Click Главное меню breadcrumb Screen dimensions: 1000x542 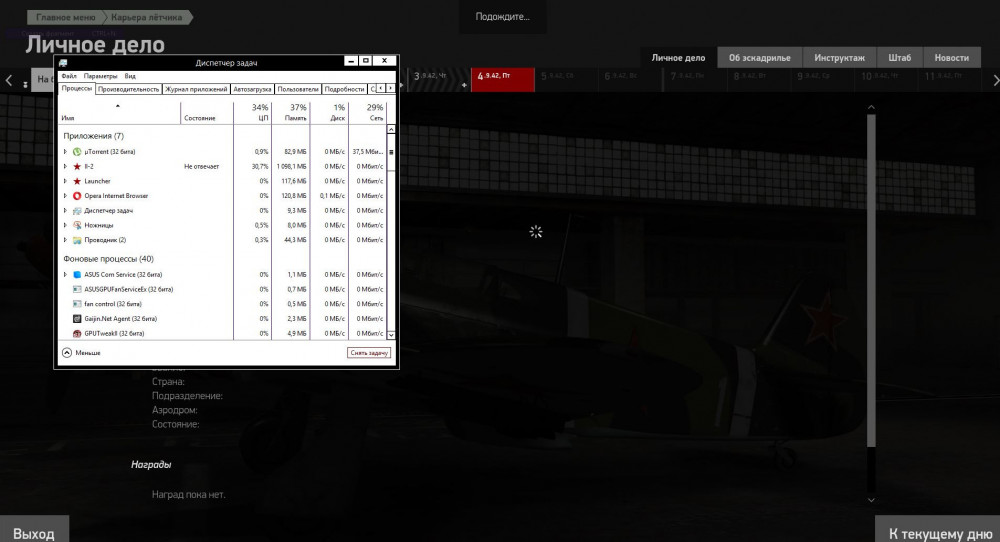coord(65,17)
